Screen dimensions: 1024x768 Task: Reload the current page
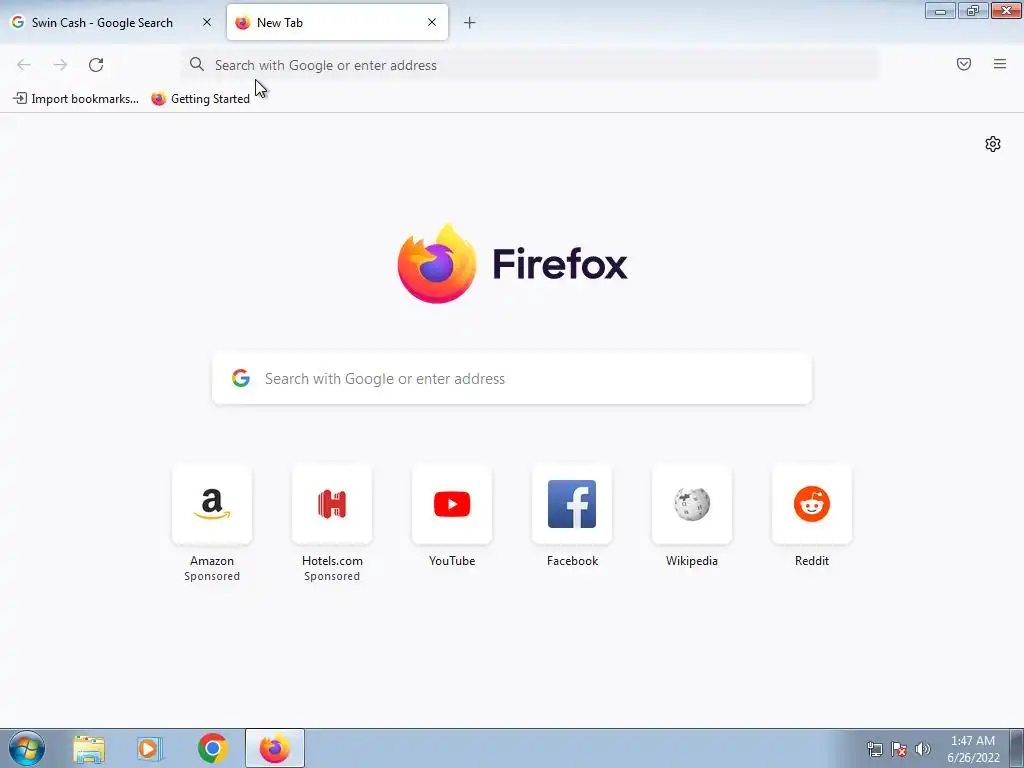click(x=96, y=65)
